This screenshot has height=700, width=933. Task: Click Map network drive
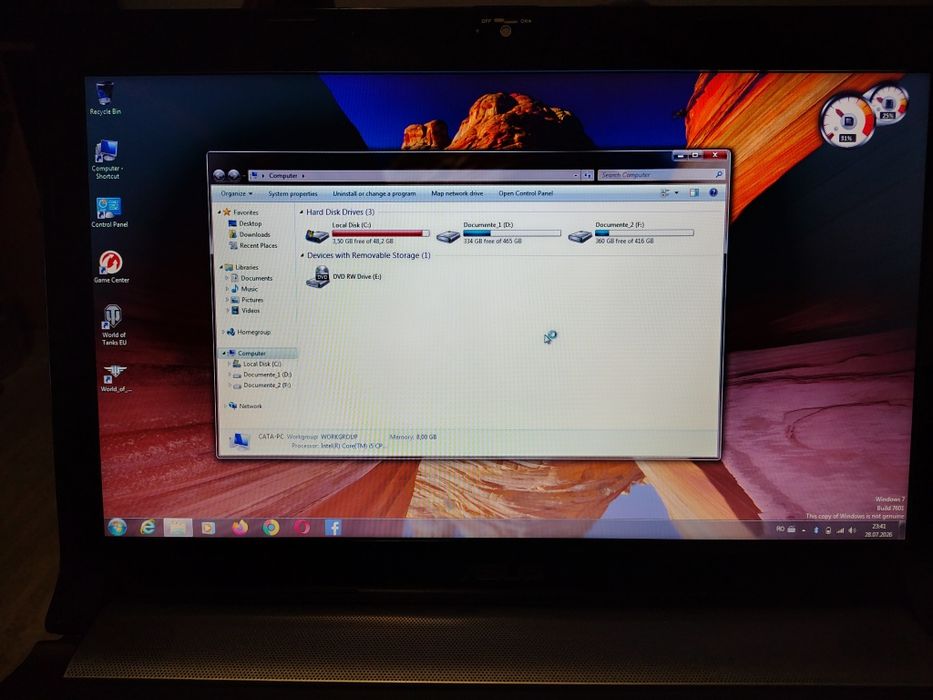pos(457,193)
